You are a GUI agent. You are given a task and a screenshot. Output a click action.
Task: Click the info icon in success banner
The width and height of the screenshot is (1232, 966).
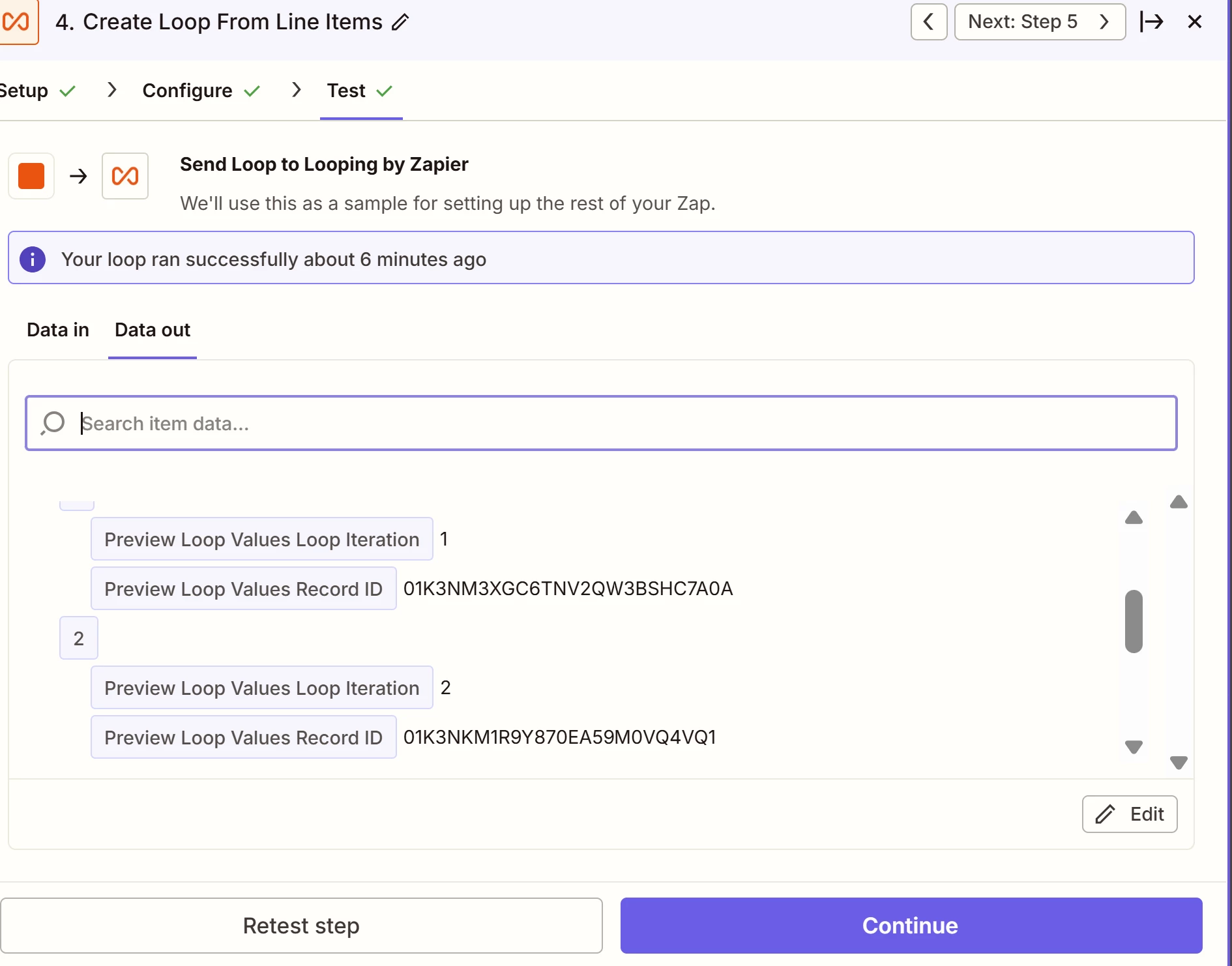33,259
